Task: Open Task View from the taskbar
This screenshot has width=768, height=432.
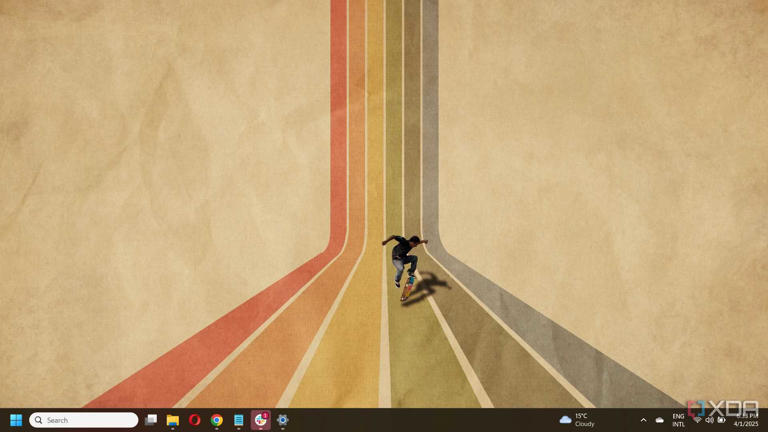Action: (151, 420)
